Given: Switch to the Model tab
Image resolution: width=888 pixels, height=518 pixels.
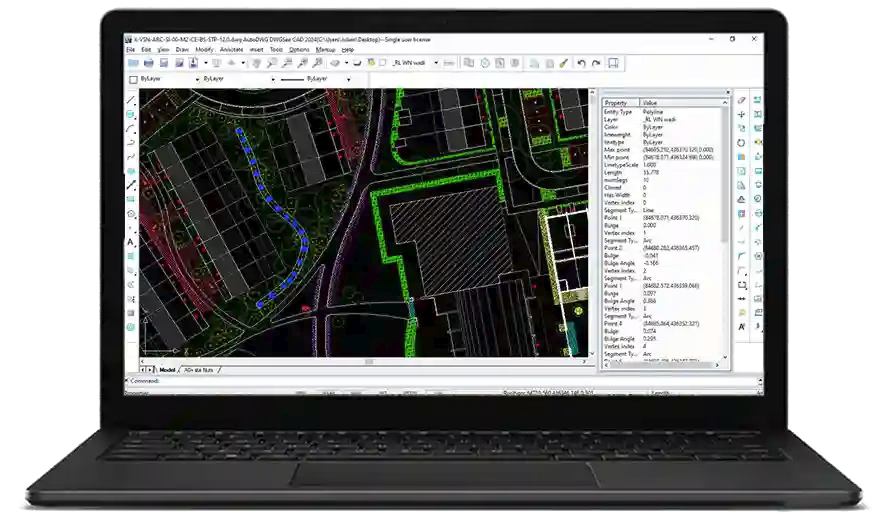Looking at the screenshot, I should 167,370.
